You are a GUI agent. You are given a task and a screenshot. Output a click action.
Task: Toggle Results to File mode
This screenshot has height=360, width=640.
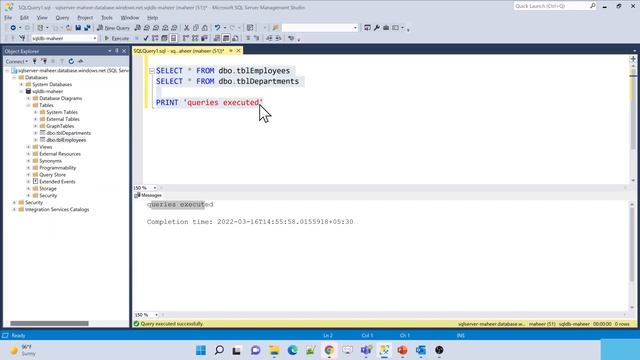pyautogui.click(x=235, y=38)
